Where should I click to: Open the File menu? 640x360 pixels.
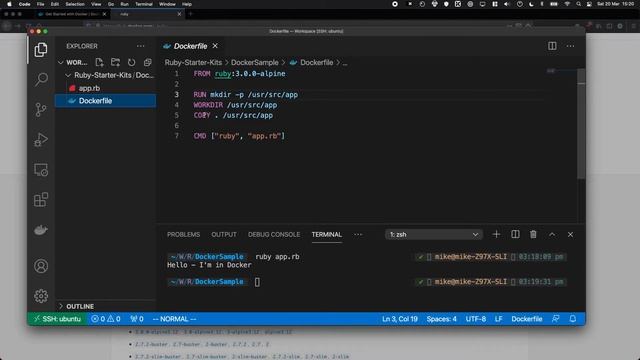(40, 4)
